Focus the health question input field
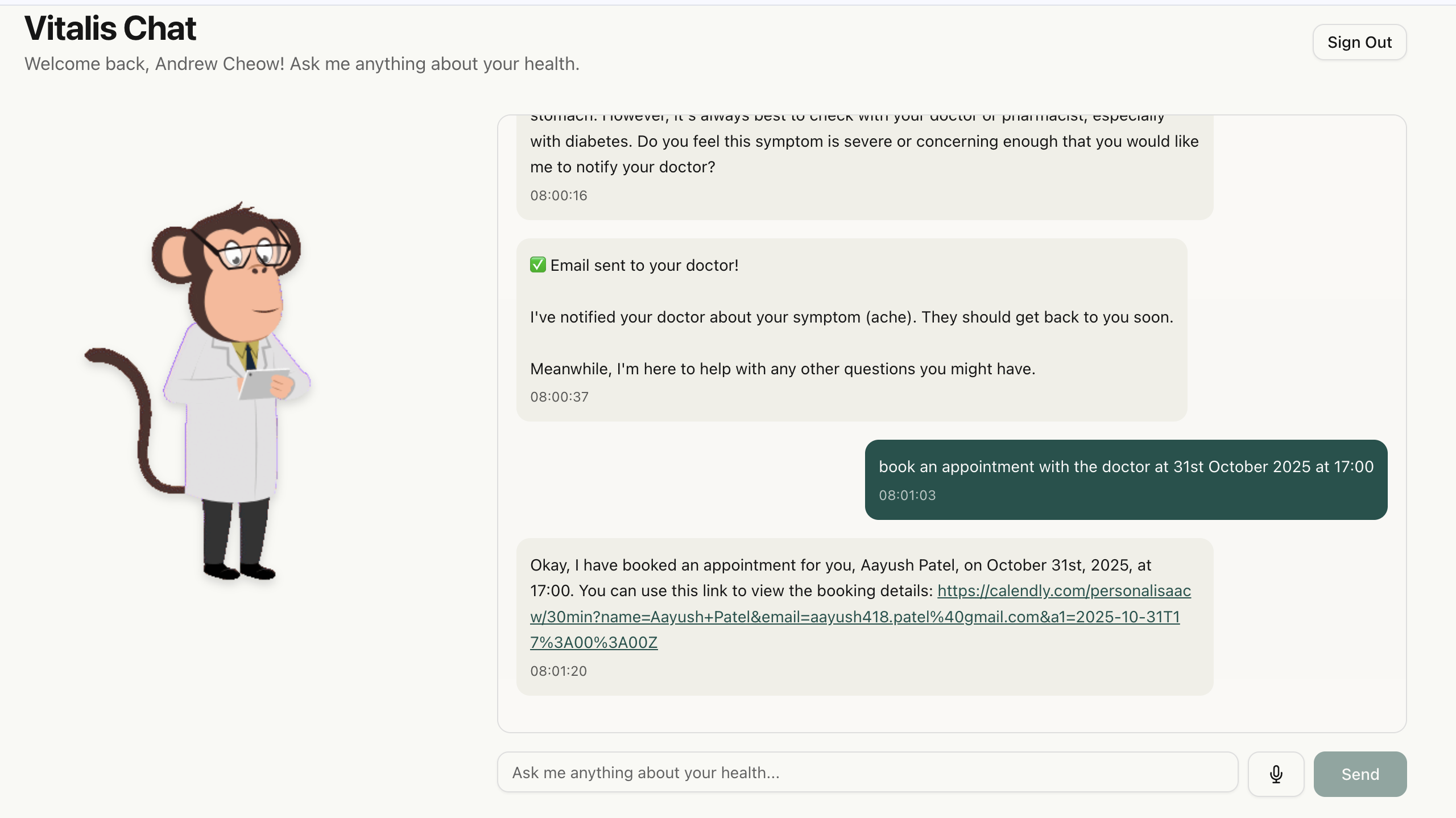The height and width of the screenshot is (818, 1456). click(867, 772)
